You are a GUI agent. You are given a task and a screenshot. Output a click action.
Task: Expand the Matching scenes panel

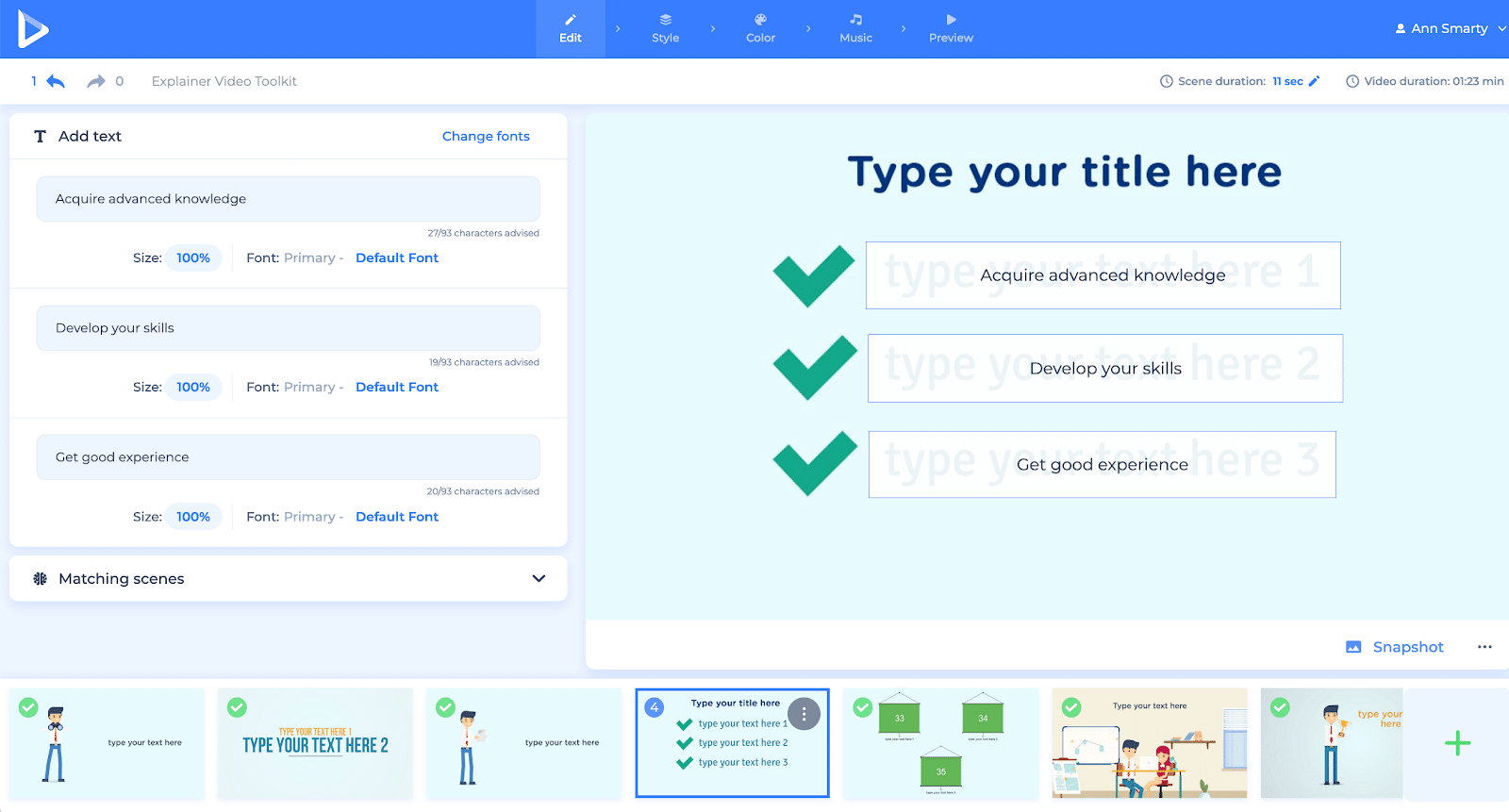(x=539, y=578)
